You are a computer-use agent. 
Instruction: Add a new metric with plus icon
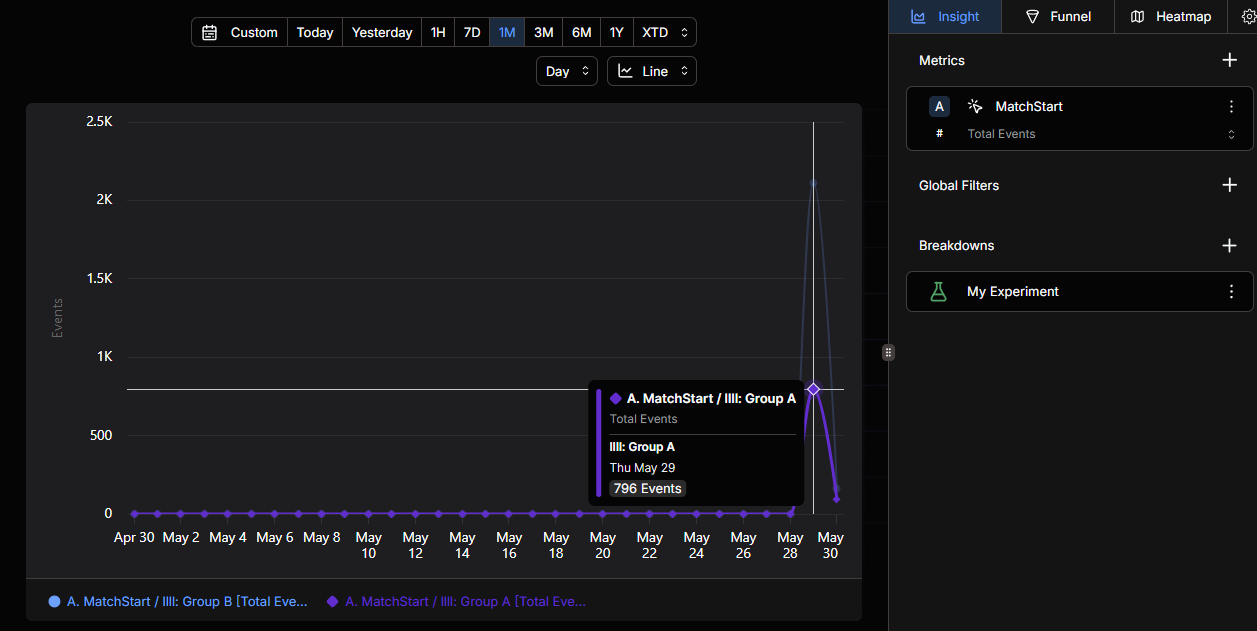tap(1230, 60)
